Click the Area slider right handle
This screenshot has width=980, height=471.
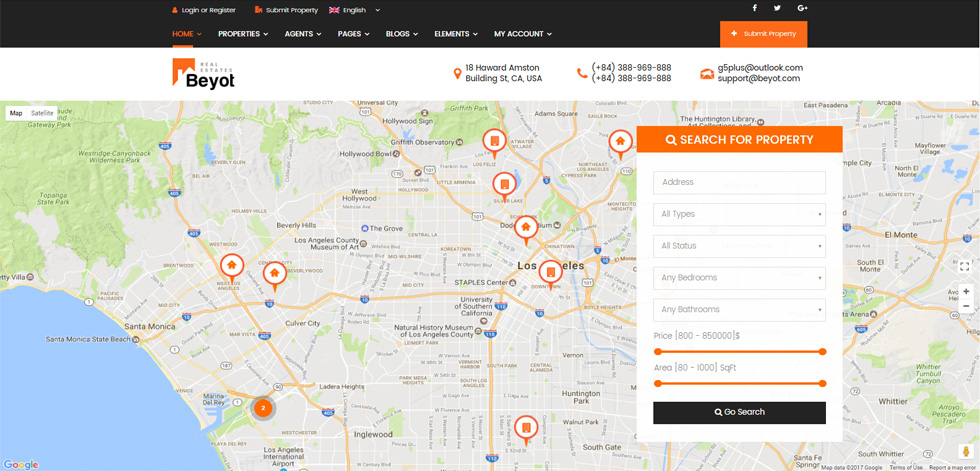822,384
